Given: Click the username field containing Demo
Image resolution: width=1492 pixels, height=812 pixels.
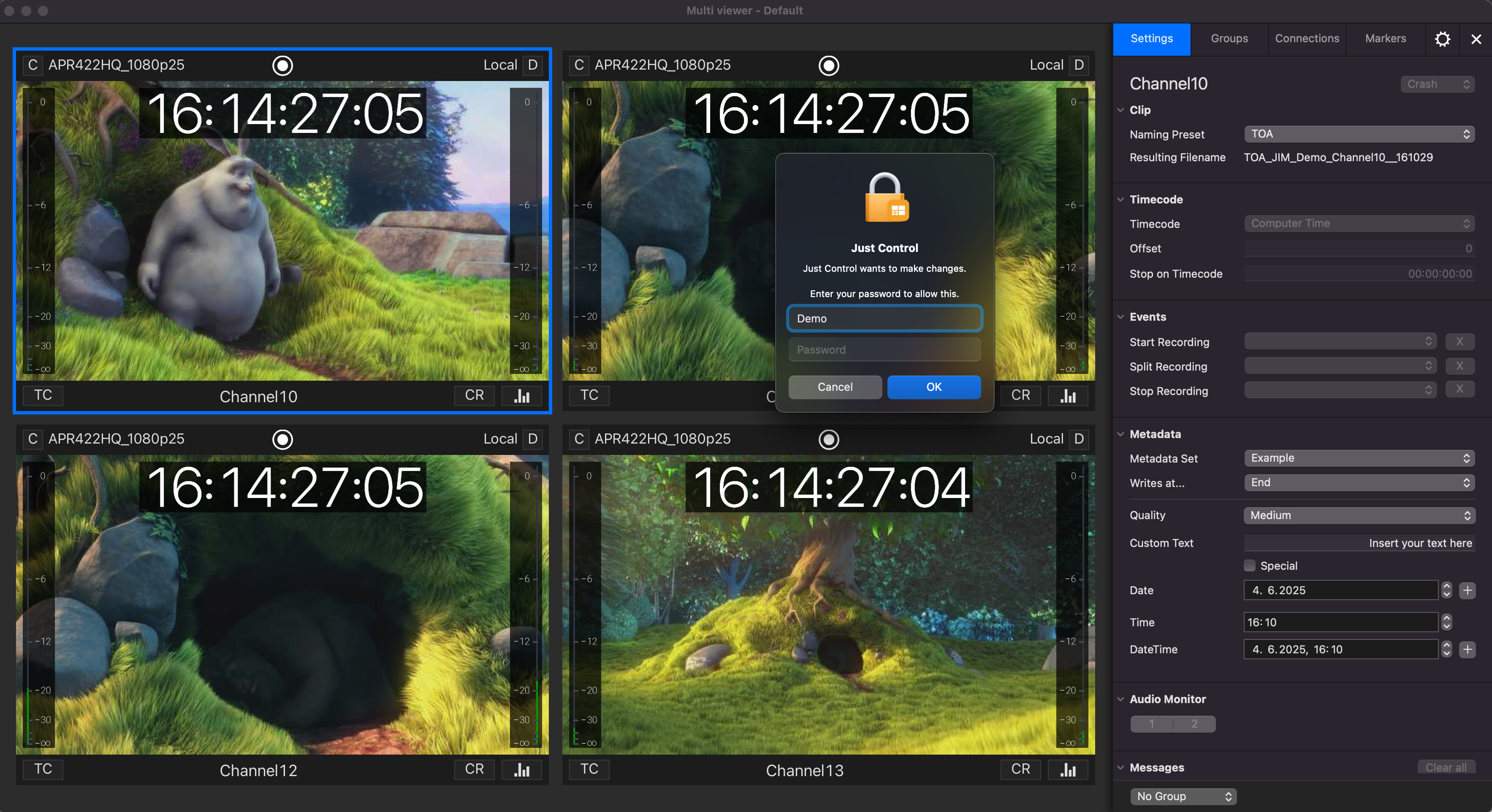Looking at the screenshot, I should coord(884,319).
